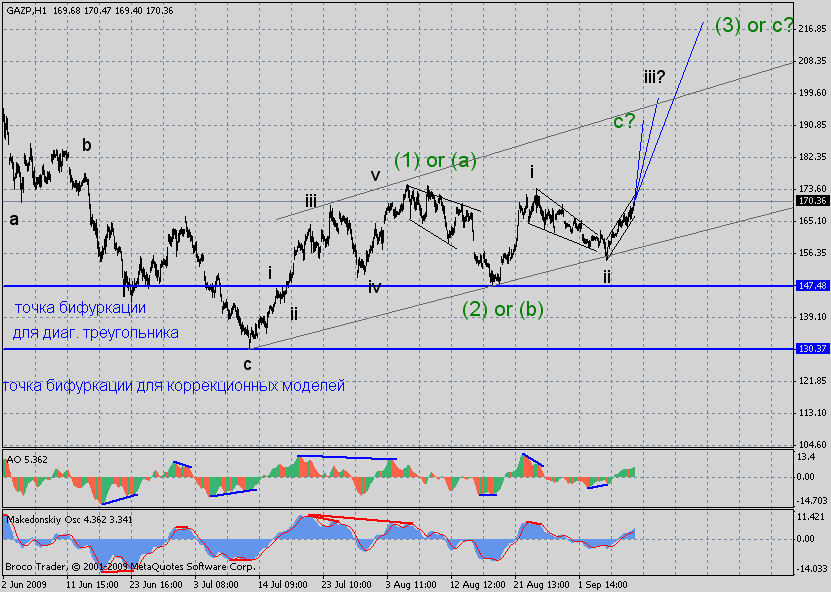Screen dimensions: 831x592
Task: Click the blue 147.48 price tag
Action: (x=812, y=286)
